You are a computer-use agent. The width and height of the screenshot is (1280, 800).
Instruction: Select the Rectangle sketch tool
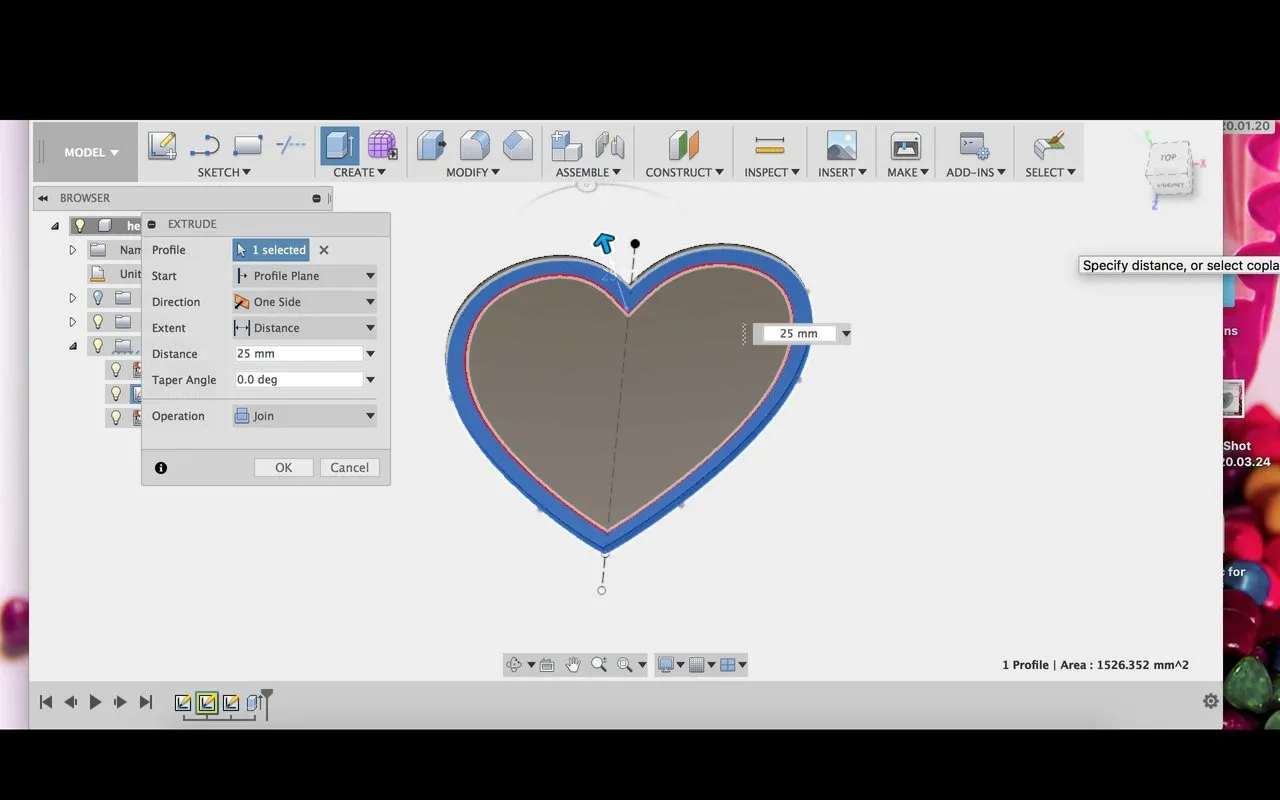(247, 146)
